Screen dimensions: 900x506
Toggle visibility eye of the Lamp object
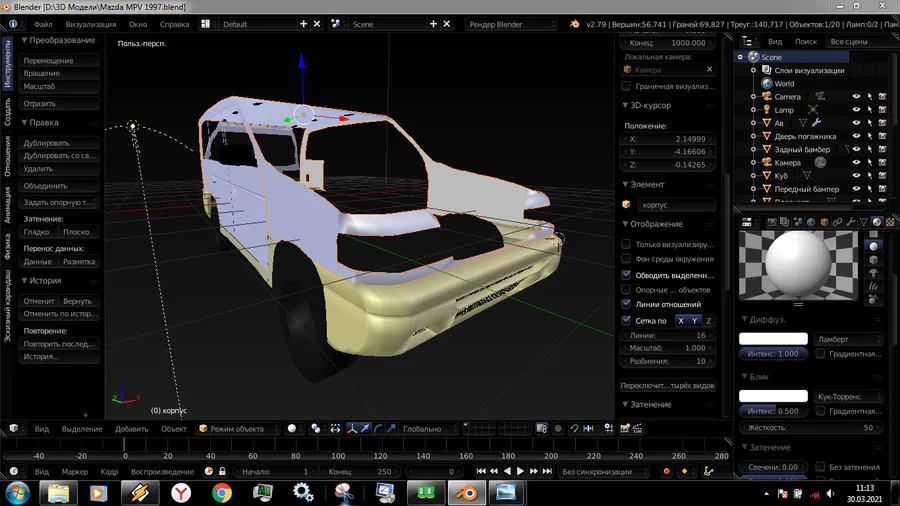tap(856, 110)
